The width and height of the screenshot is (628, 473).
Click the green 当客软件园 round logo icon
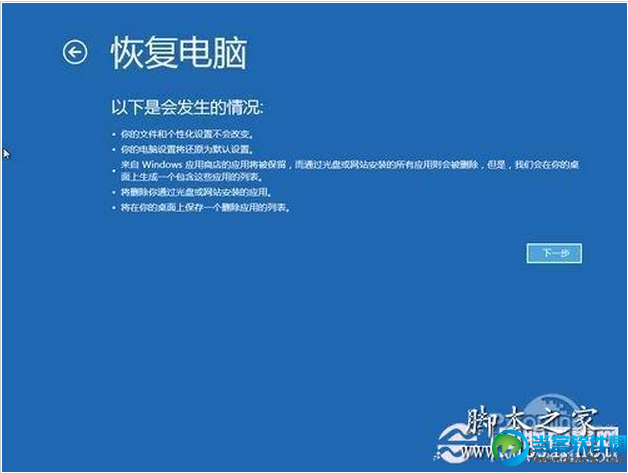[510, 449]
